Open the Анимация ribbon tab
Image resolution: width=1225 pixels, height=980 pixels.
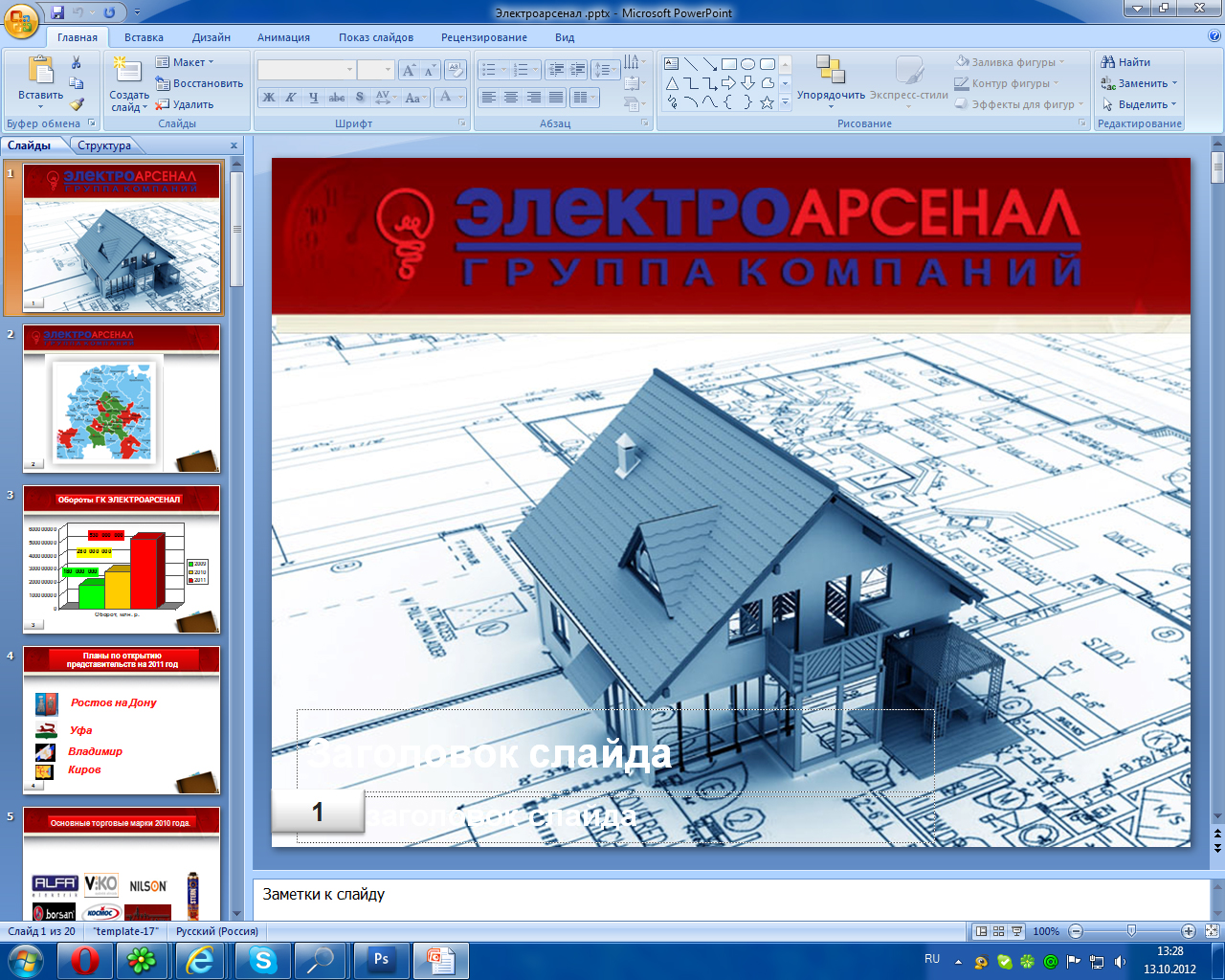283,37
